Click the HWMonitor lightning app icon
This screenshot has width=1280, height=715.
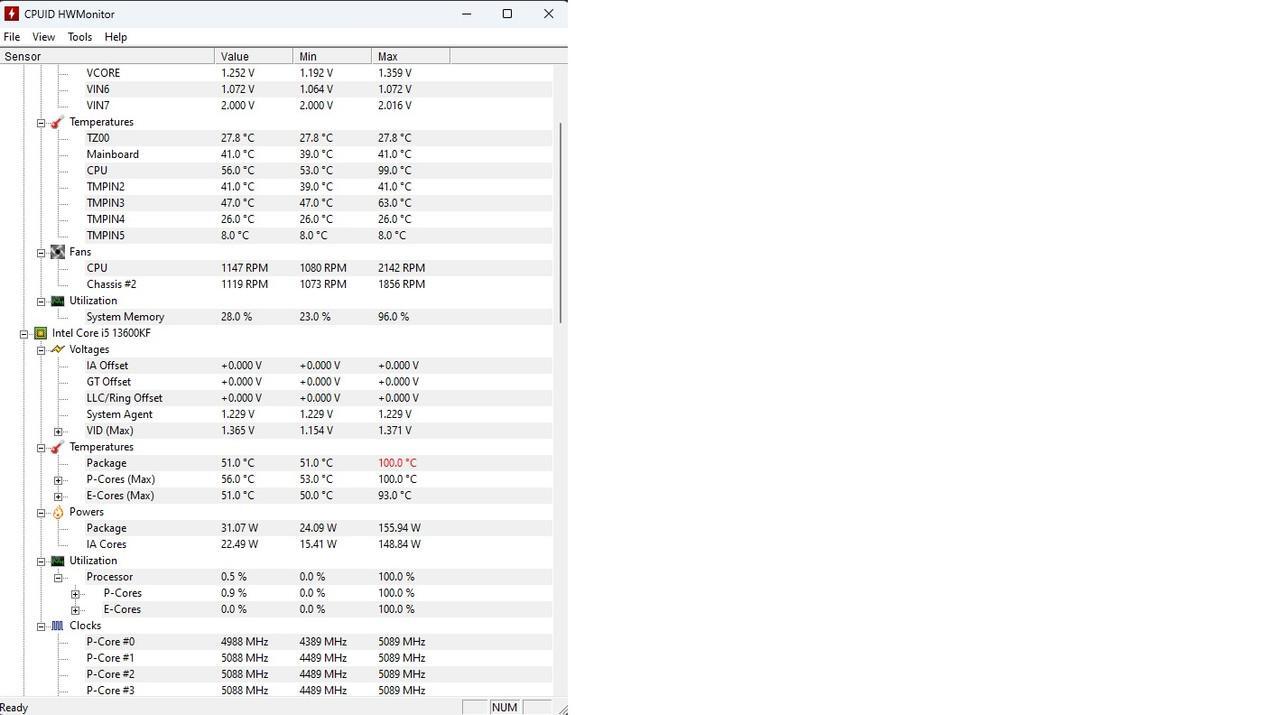tap(12, 14)
